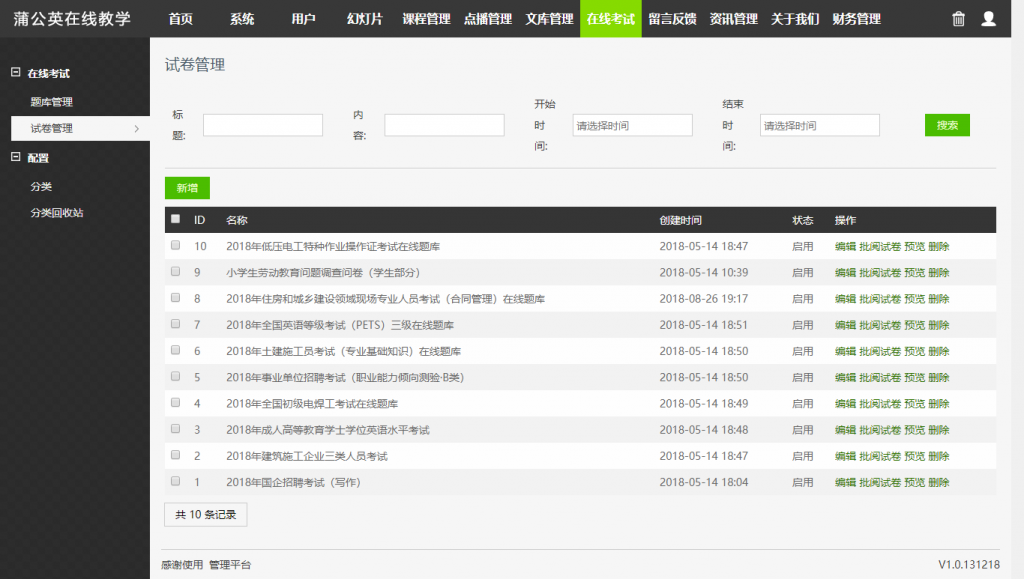Click 删除 for exam ID 4
The image size is (1024, 579).
(x=938, y=403)
